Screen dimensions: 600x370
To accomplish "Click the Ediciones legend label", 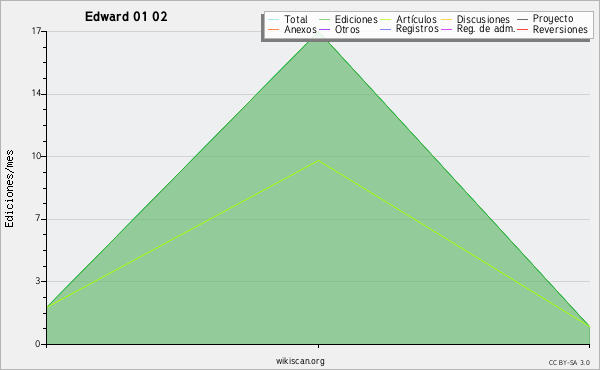I will pos(356,19).
